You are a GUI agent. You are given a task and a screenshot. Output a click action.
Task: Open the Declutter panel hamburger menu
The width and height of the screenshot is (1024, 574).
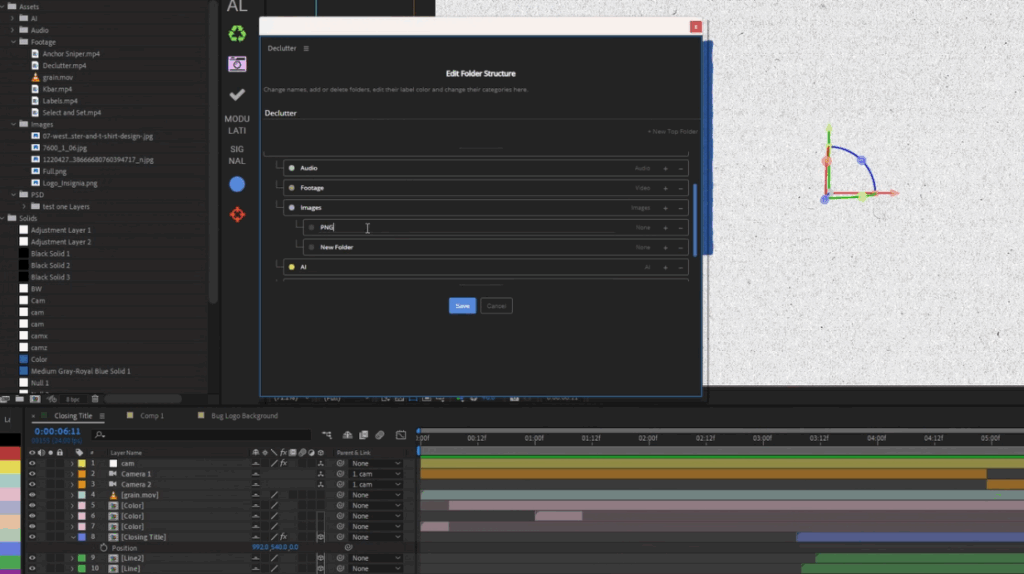click(306, 48)
